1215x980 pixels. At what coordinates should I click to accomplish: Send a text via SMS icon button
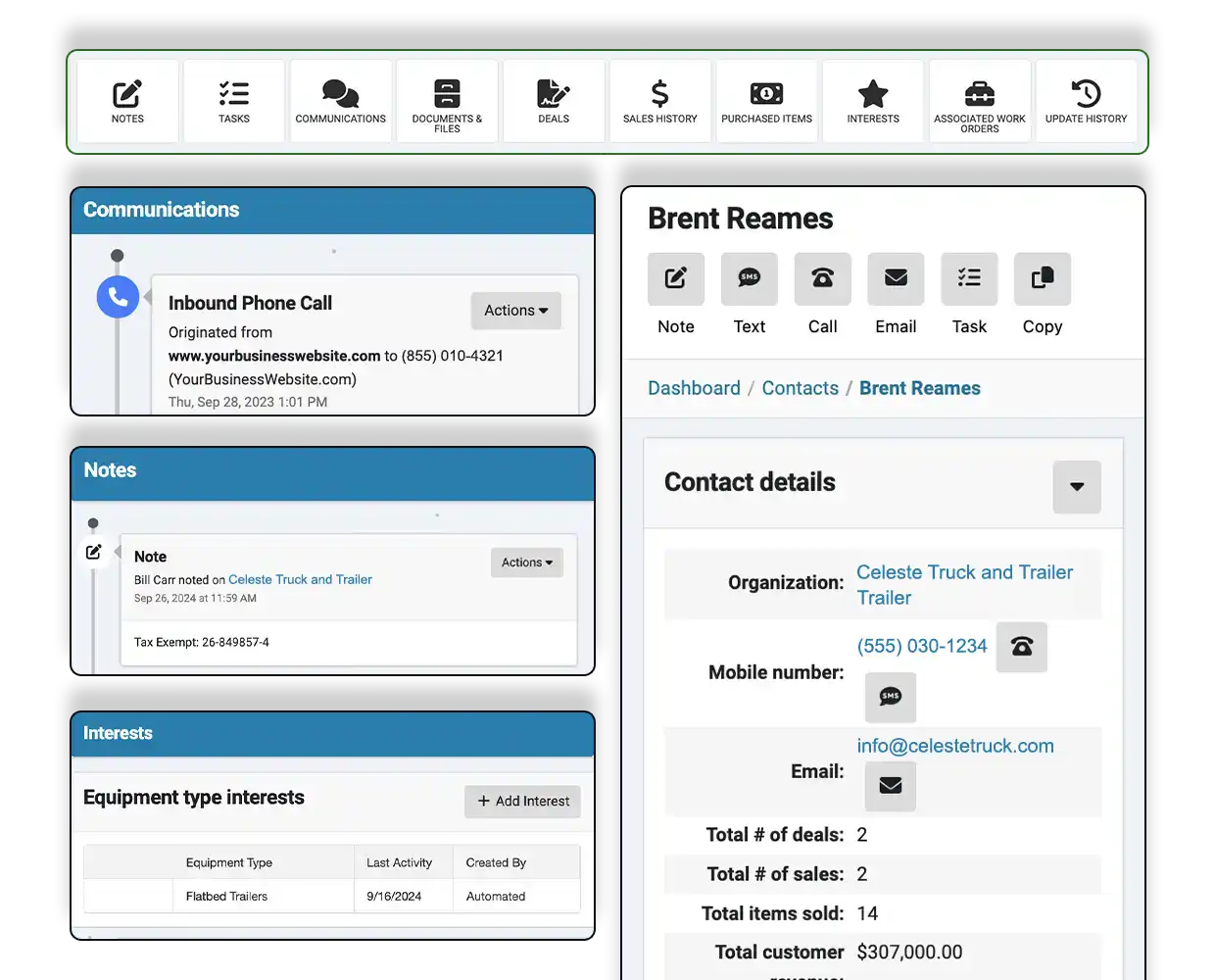(749, 279)
